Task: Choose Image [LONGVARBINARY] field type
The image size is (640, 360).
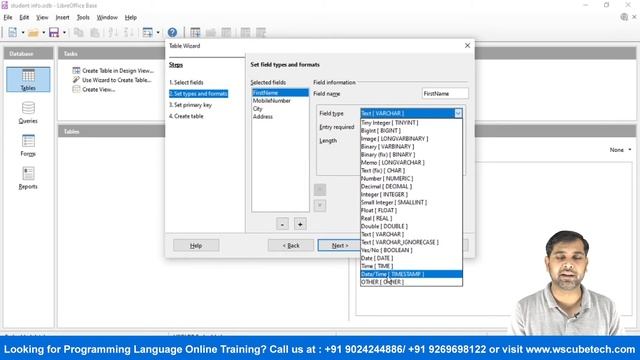Action: click(x=411, y=138)
